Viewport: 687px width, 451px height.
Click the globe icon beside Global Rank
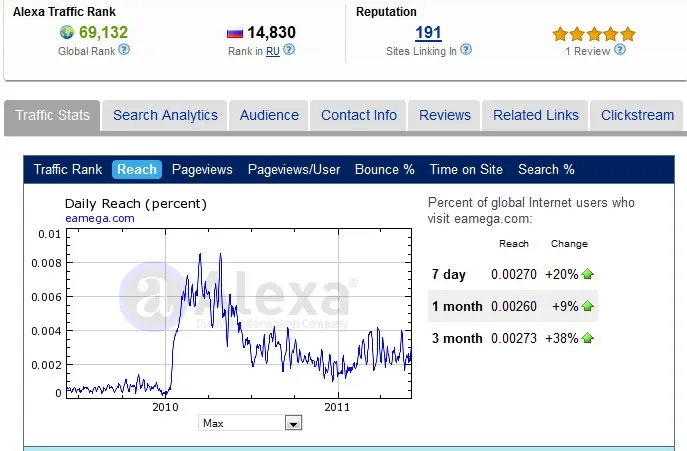[67, 32]
